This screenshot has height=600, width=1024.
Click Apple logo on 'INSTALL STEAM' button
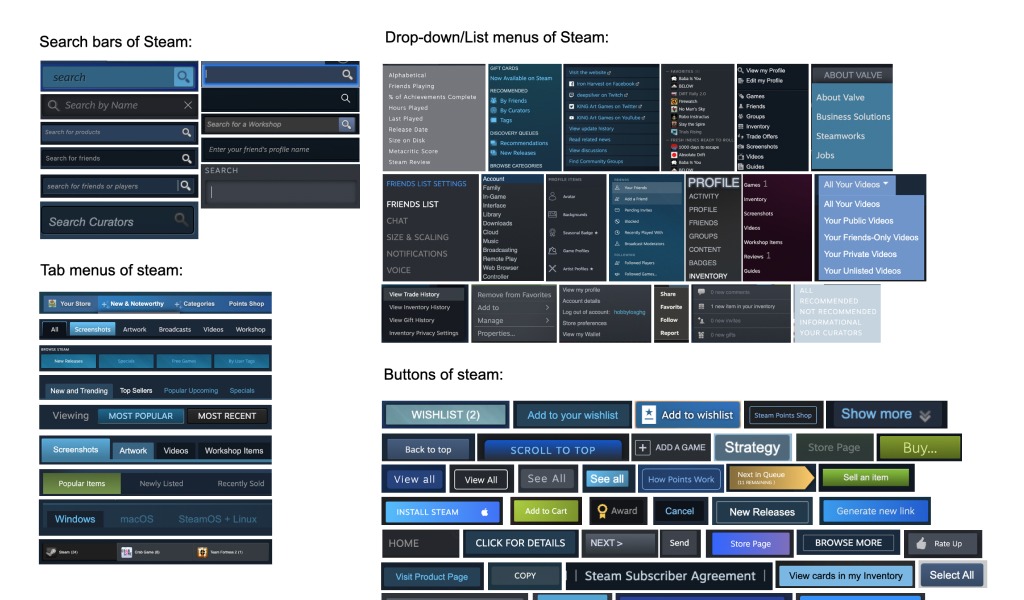(x=484, y=512)
